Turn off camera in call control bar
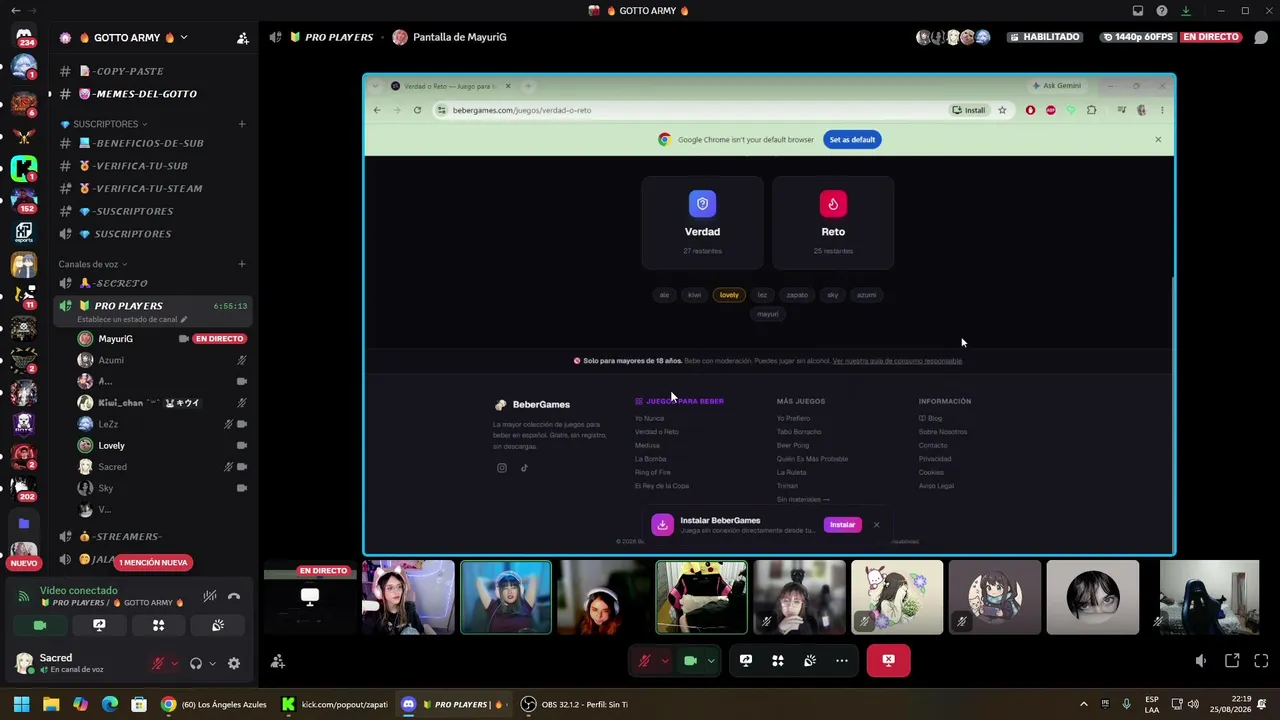This screenshot has height=720, width=1280. [x=690, y=661]
